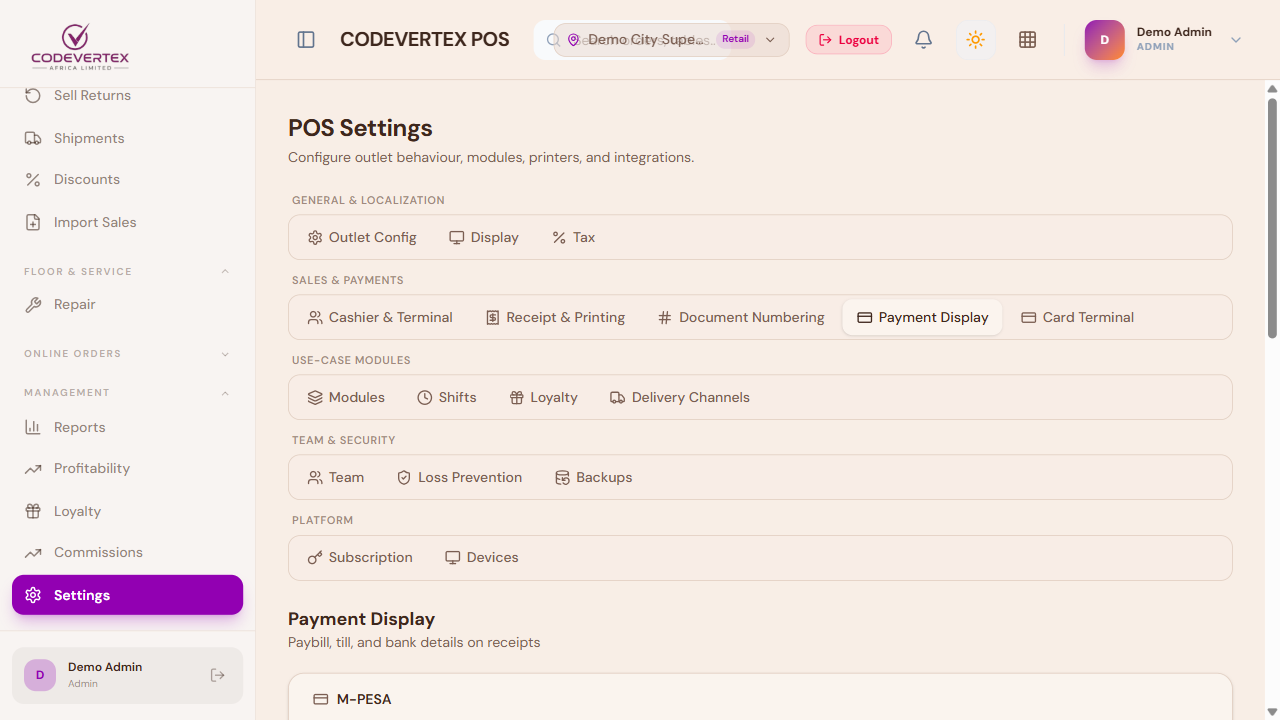Click the search magnifier icon

(553, 40)
